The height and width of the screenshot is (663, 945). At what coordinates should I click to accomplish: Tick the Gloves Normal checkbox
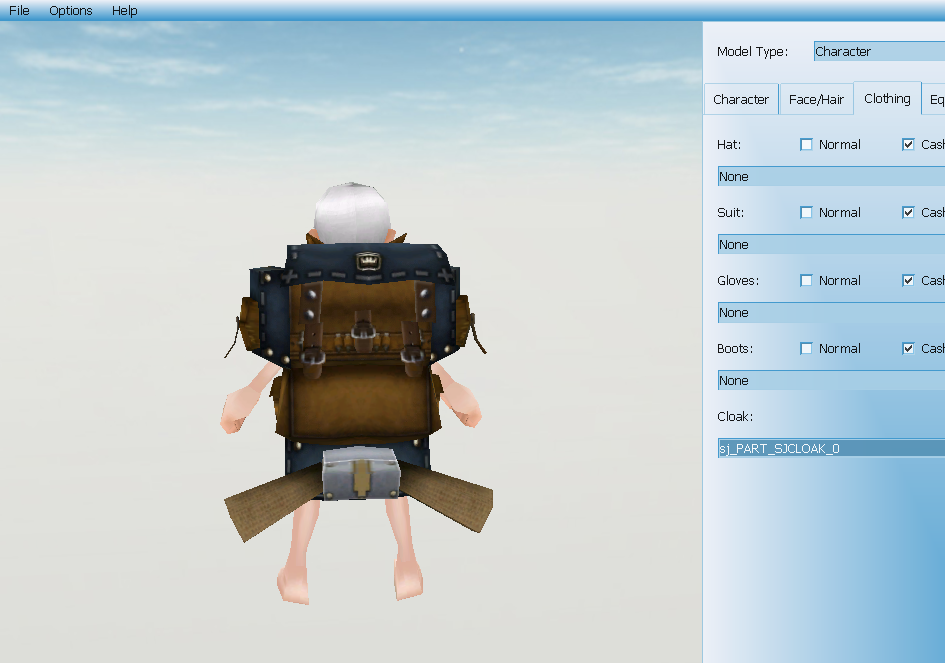point(807,281)
